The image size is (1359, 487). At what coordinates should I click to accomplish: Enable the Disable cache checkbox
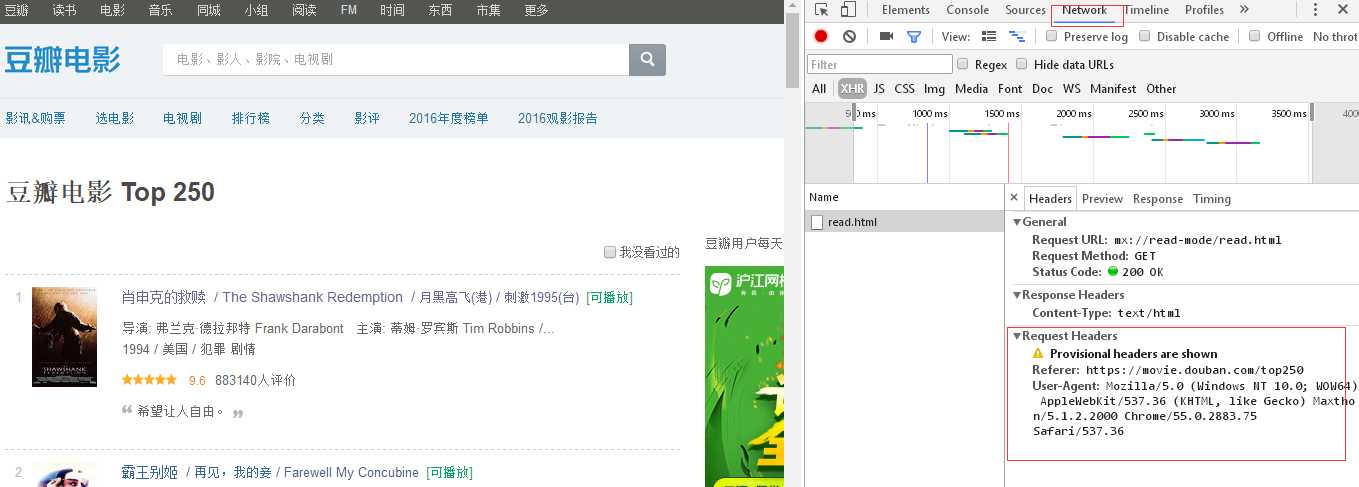click(x=1145, y=36)
